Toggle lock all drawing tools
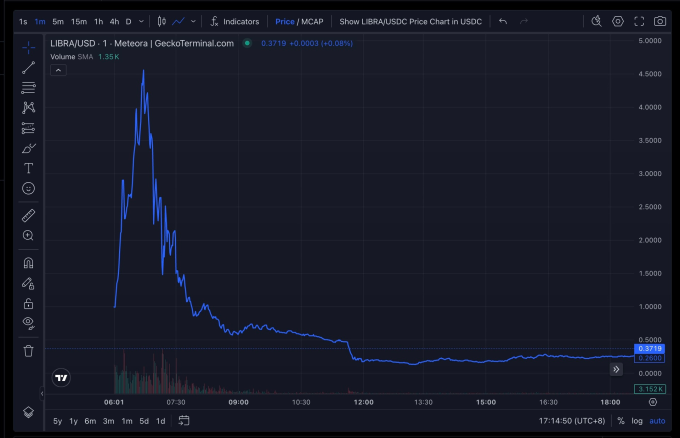The width and height of the screenshot is (680, 438). (x=29, y=304)
